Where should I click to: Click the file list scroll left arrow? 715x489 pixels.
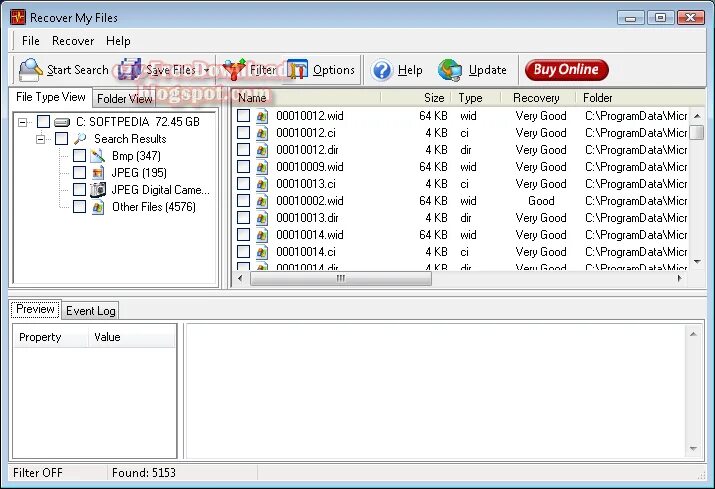[240, 278]
